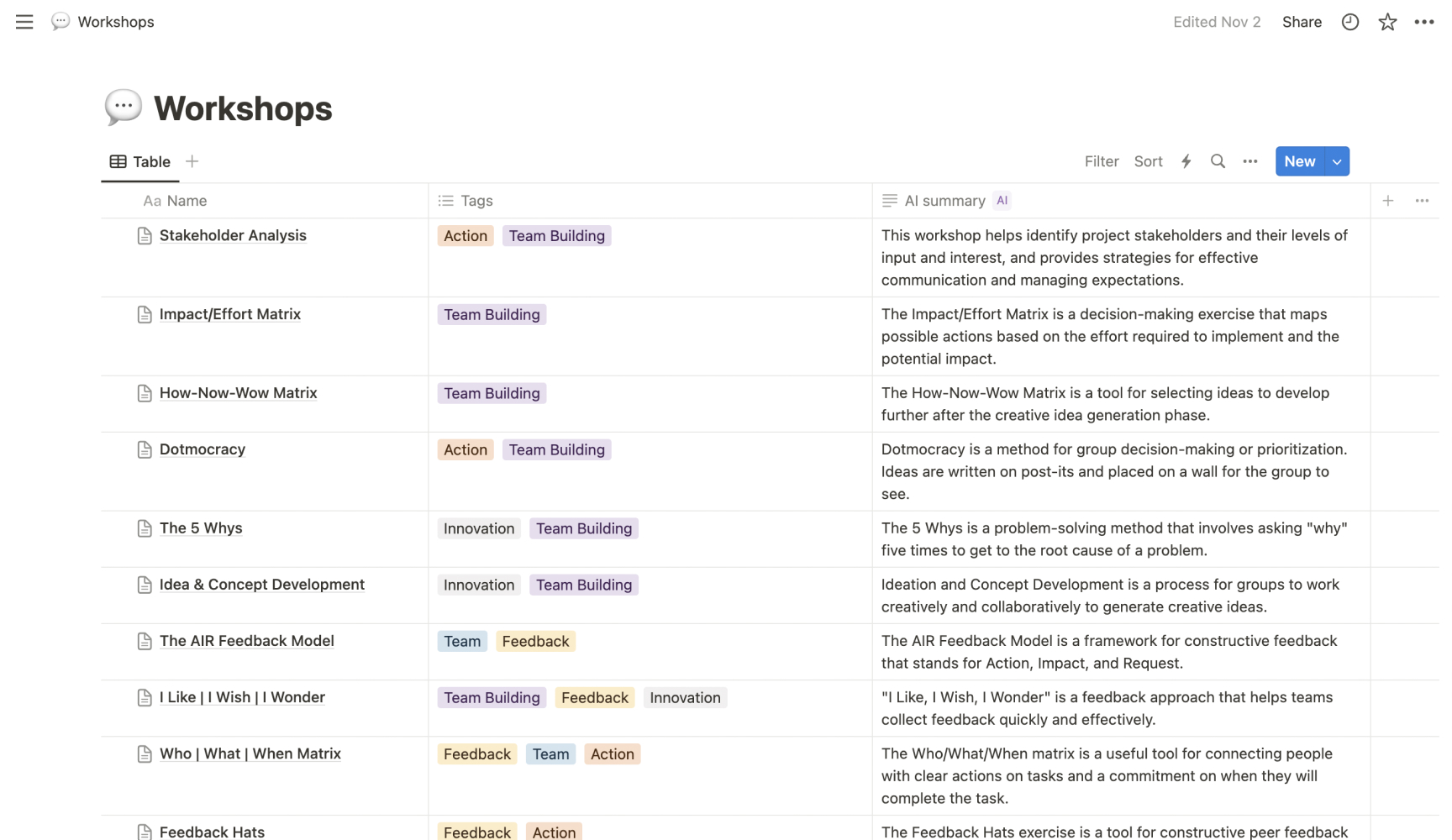Open the Tags column header menu
This screenshot has height=840, width=1452.
476,201
